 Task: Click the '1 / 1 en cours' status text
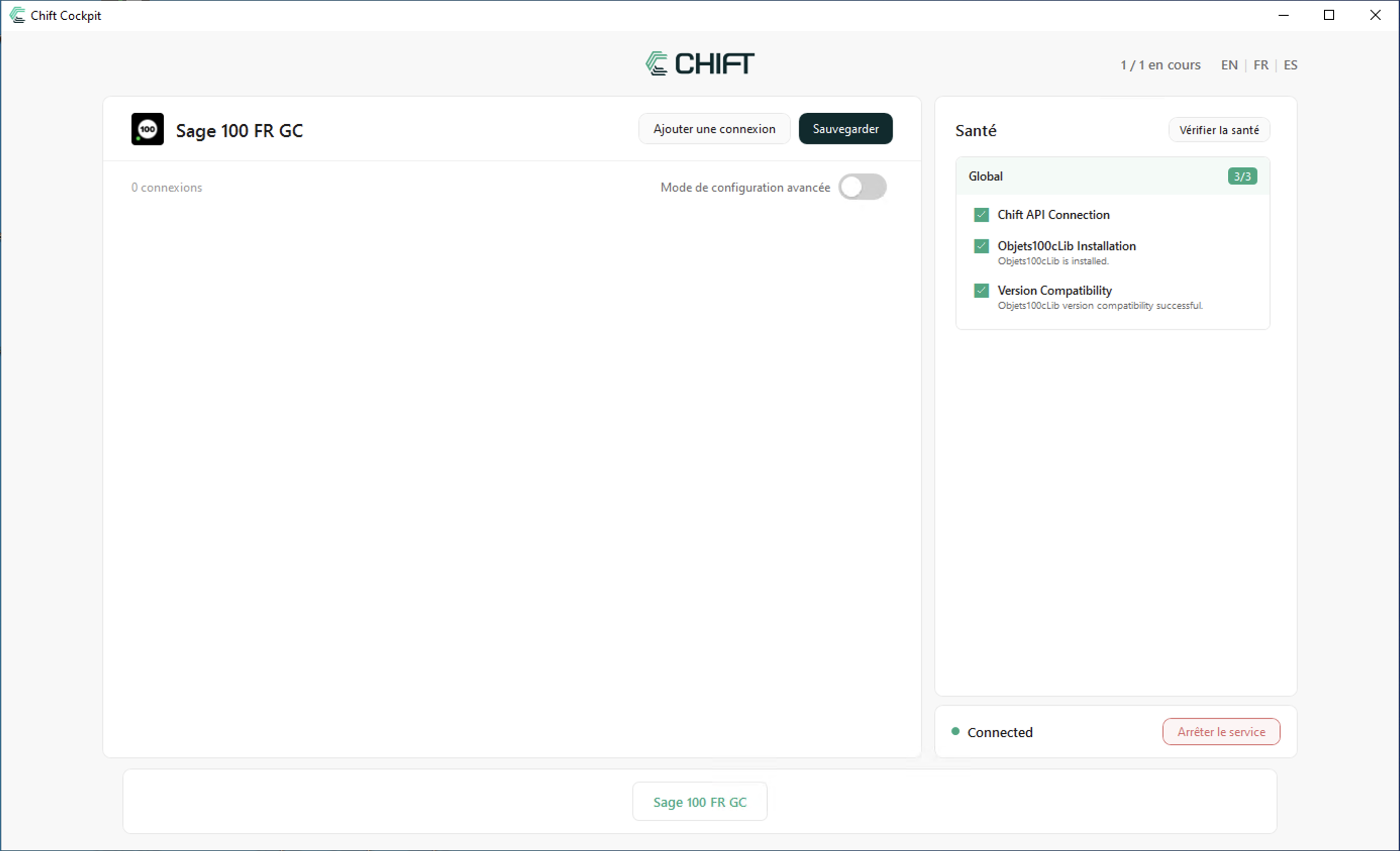(1160, 65)
